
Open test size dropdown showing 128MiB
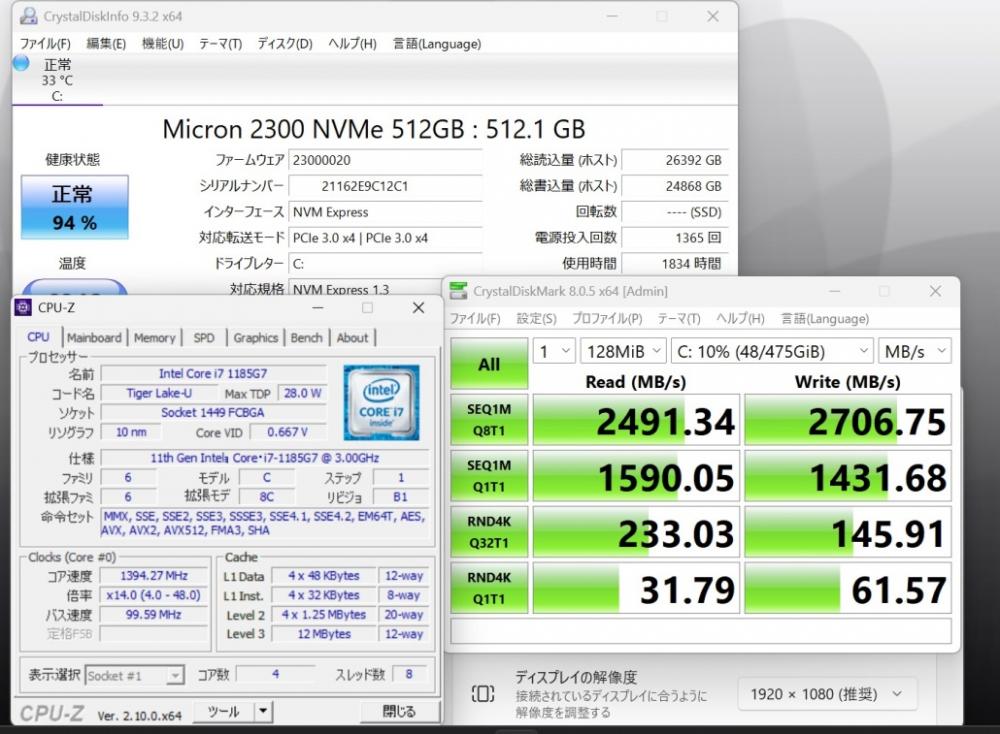click(623, 351)
